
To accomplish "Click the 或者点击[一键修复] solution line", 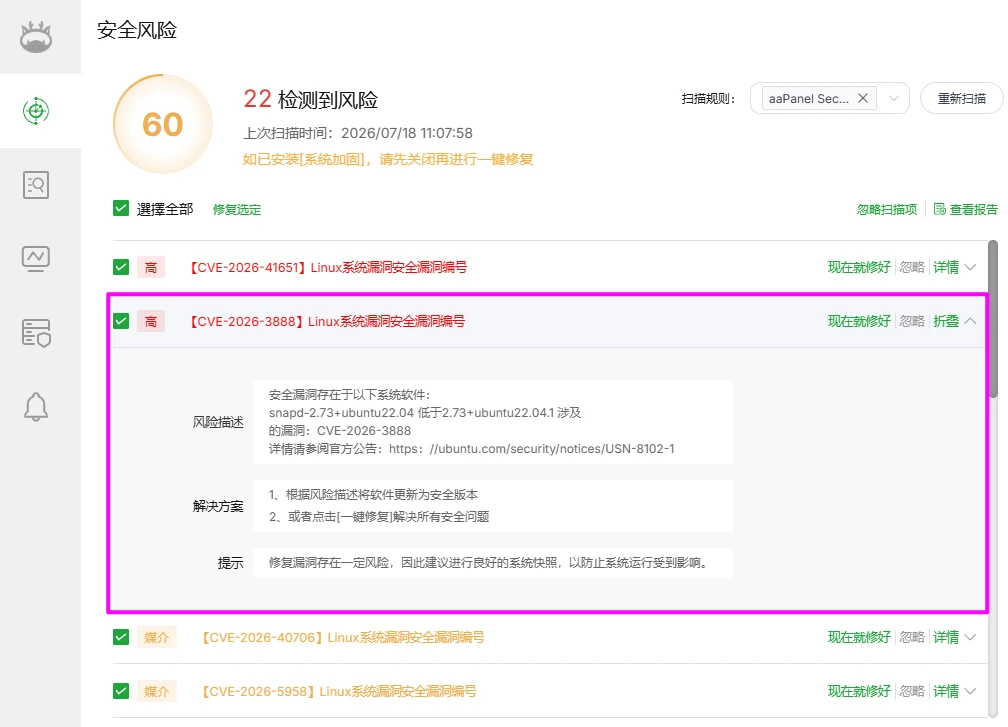I will [379, 517].
